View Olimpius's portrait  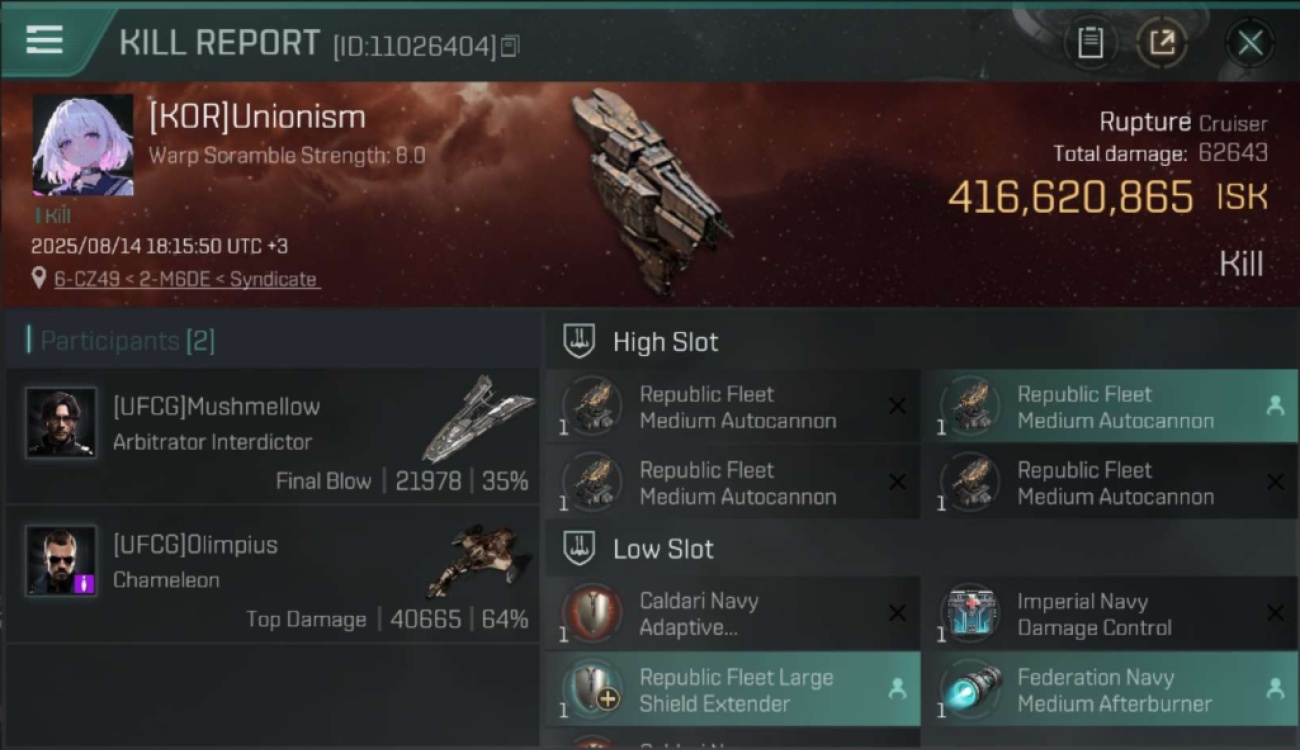click(61, 560)
